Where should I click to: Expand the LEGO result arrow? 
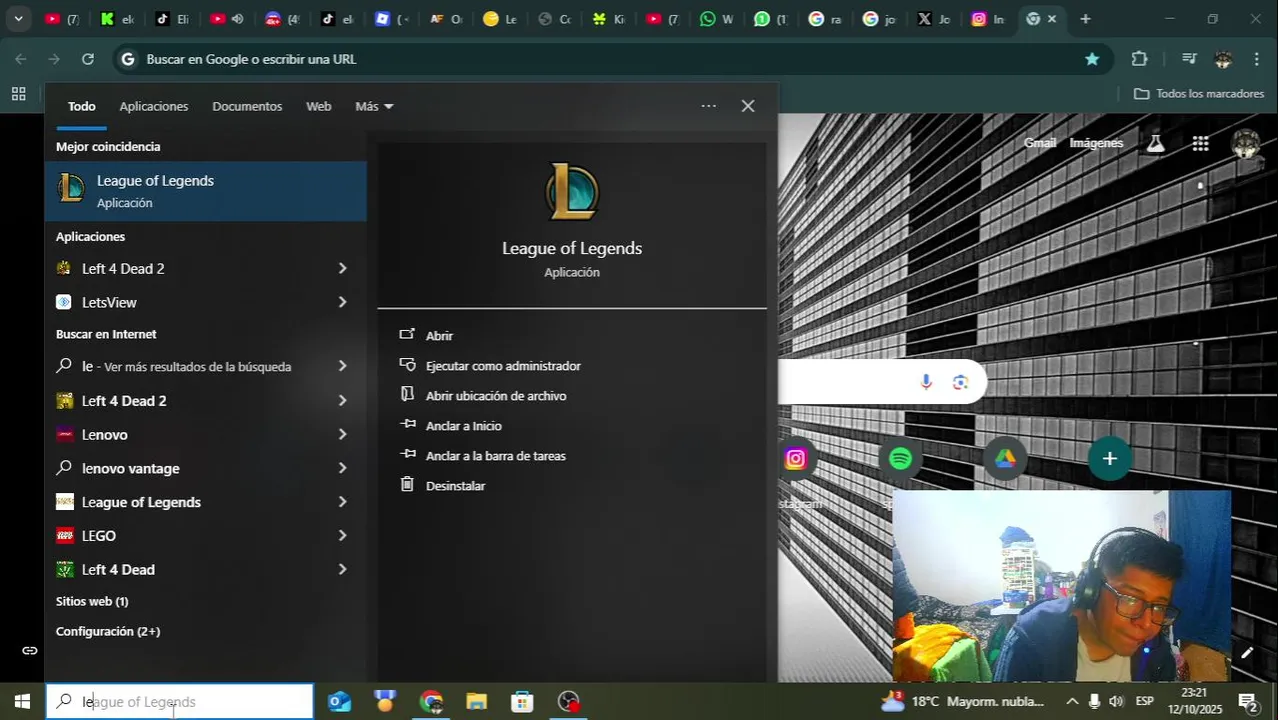point(342,536)
